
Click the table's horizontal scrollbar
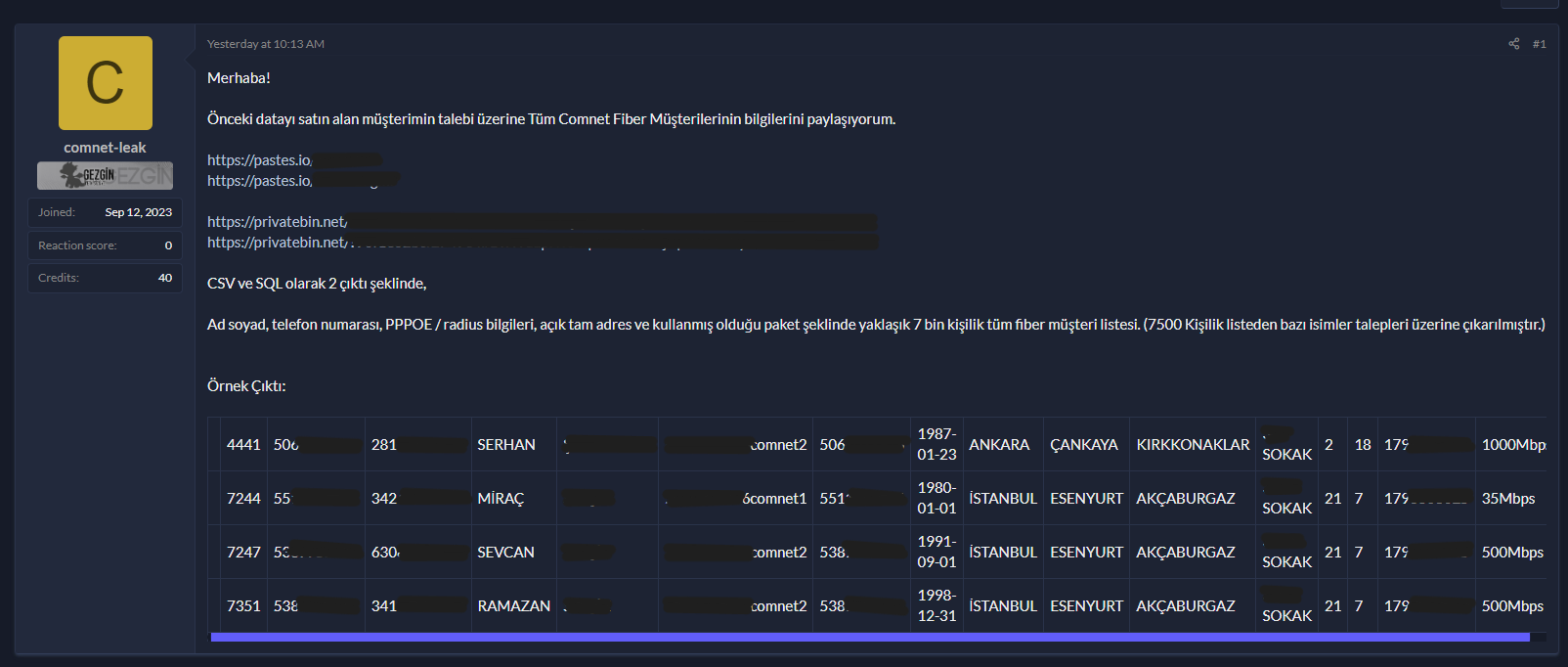870,637
